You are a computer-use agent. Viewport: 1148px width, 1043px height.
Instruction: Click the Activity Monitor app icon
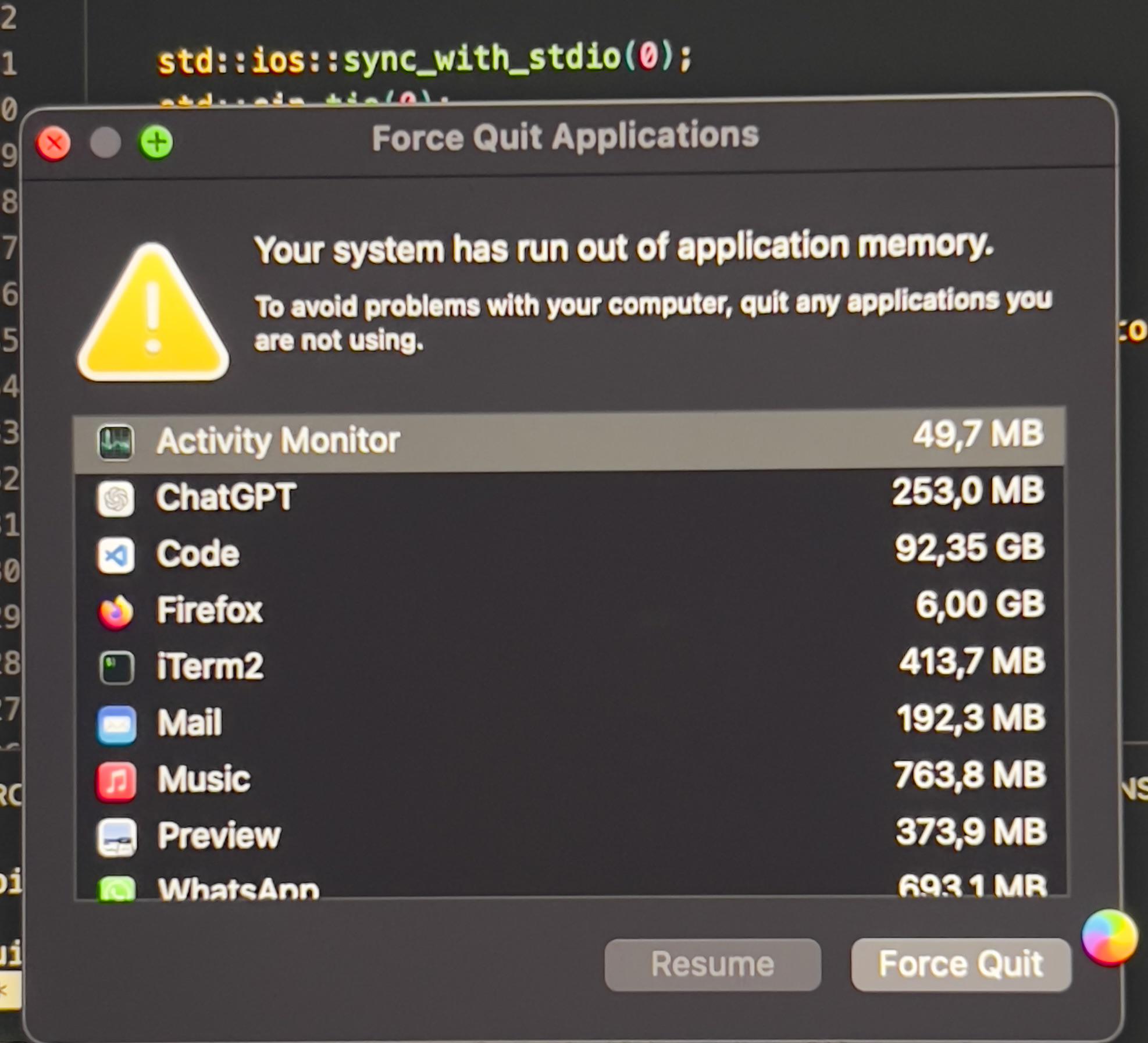tap(115, 443)
